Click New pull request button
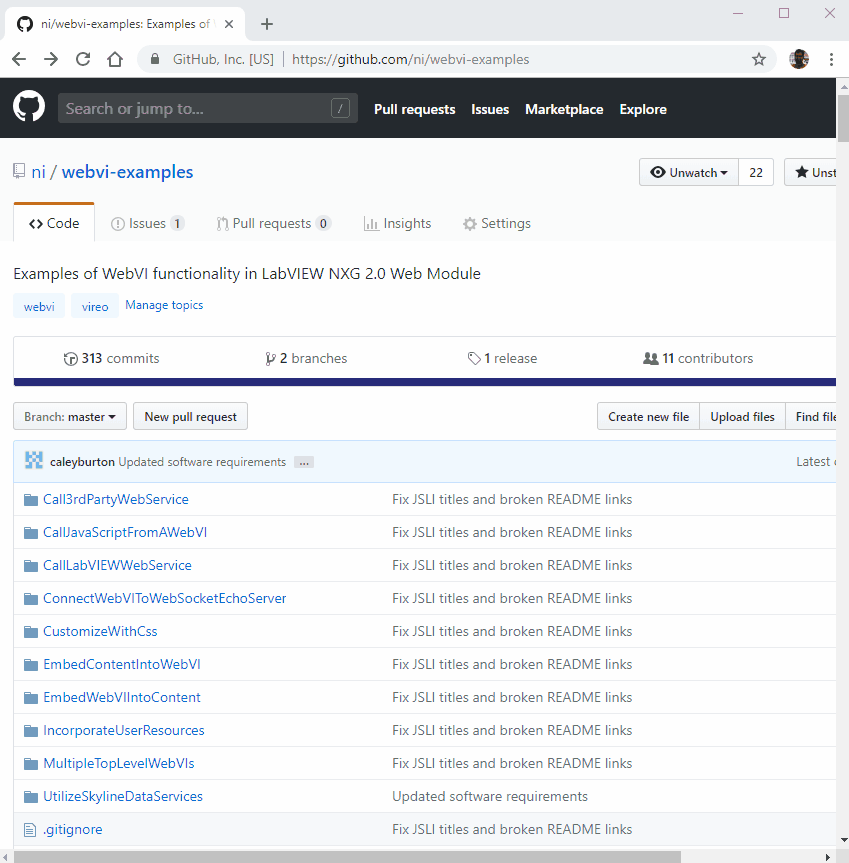The height and width of the screenshot is (863, 849). pos(190,417)
